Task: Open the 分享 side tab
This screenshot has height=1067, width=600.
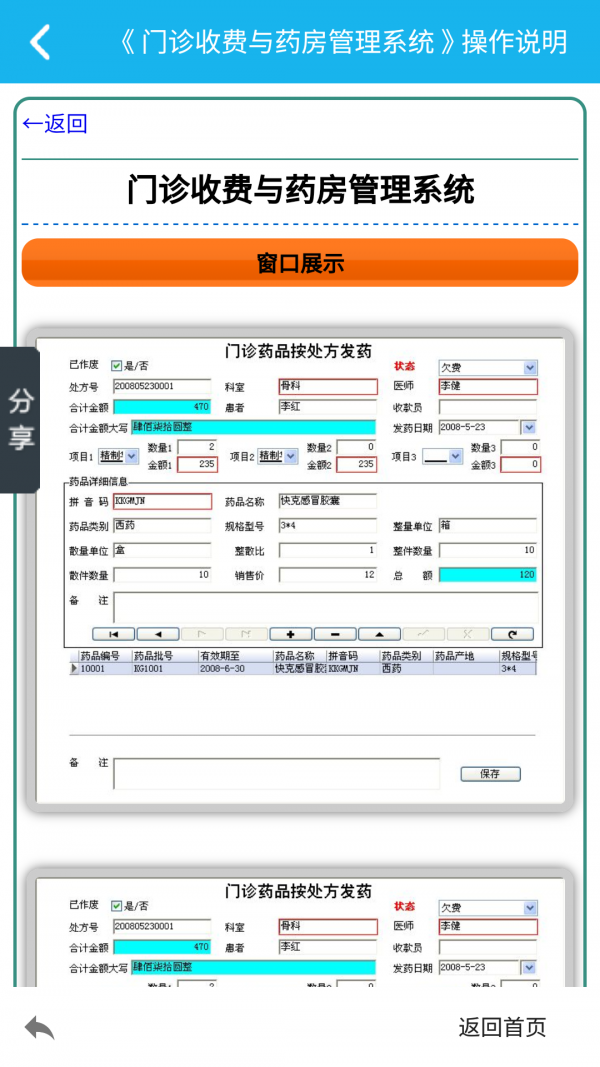Action: (20, 420)
